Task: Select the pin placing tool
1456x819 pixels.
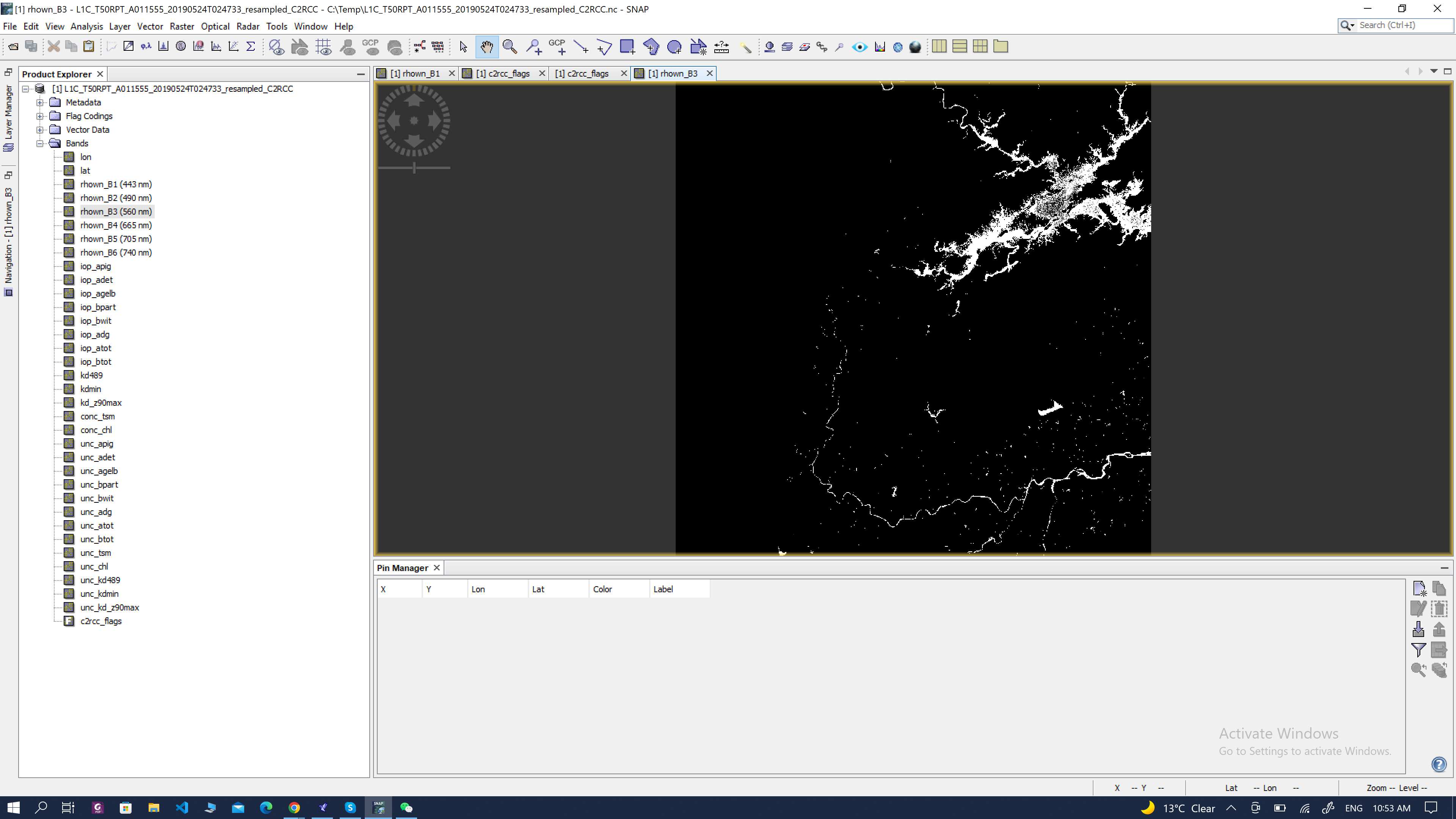Action: tap(533, 46)
